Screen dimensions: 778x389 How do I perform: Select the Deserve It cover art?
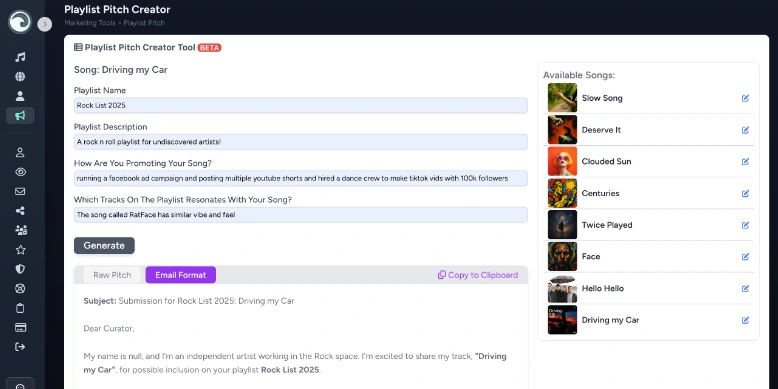[x=562, y=130]
